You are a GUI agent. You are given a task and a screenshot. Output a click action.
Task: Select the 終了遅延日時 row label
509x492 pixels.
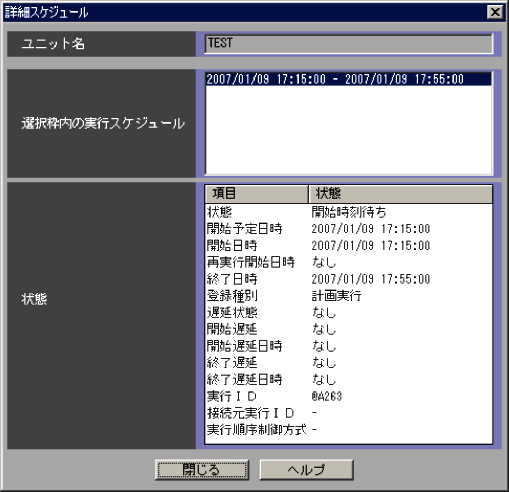[x=244, y=380]
